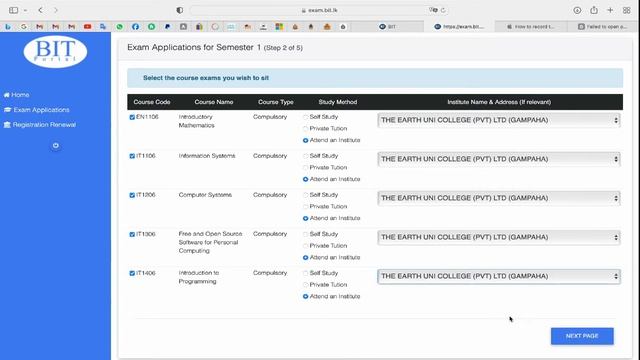
Task: Open institute dropdown for IT1406 row
Action: coord(499,276)
